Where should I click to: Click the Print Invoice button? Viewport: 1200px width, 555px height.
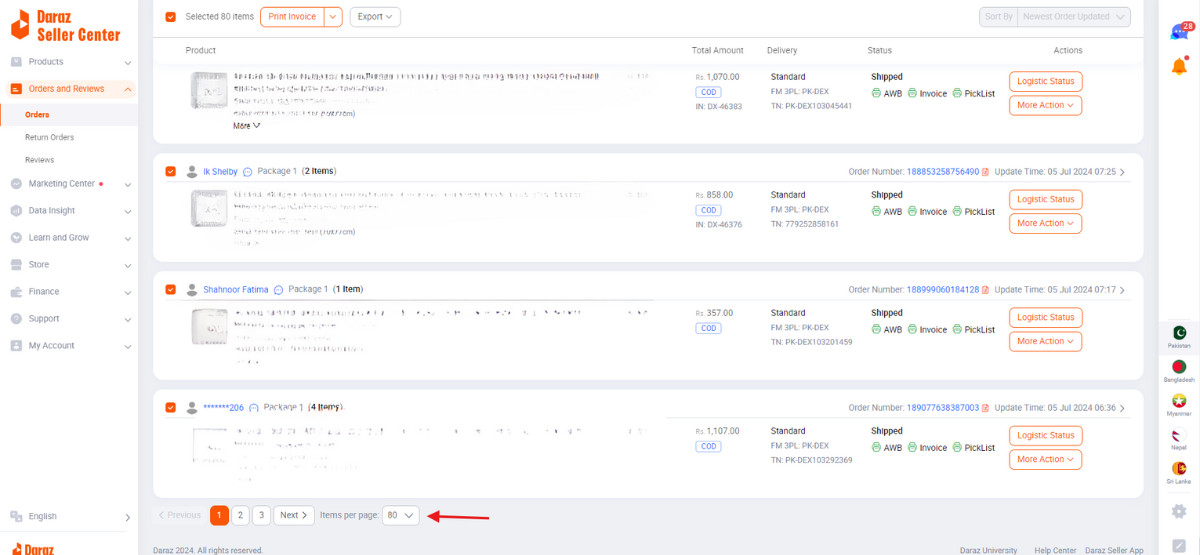(292, 17)
